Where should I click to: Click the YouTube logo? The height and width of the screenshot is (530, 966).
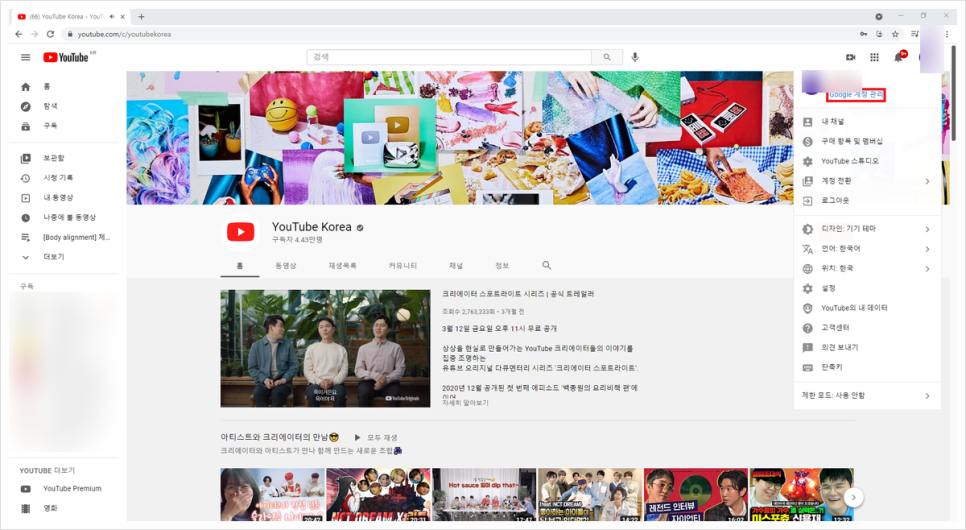(66, 57)
